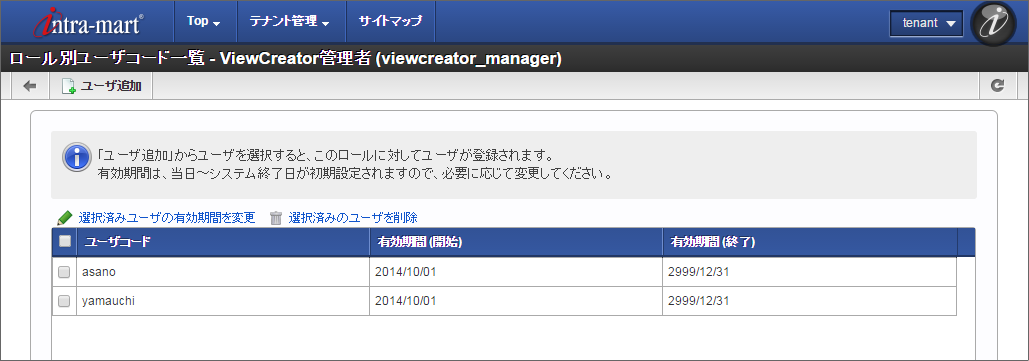Check the box for user asano
This screenshot has height=361, width=1029.
click(x=64, y=272)
